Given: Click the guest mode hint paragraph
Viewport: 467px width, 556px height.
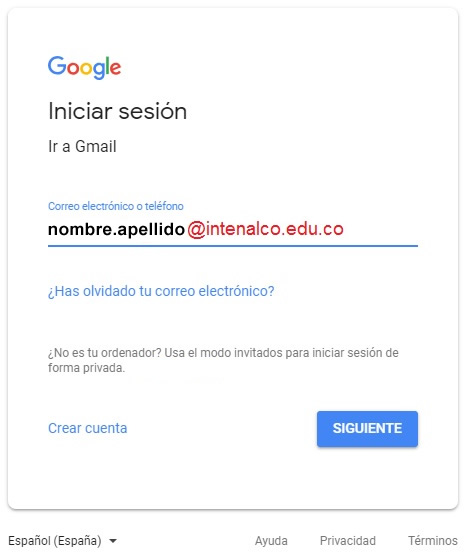Looking at the screenshot, I should click(223, 360).
